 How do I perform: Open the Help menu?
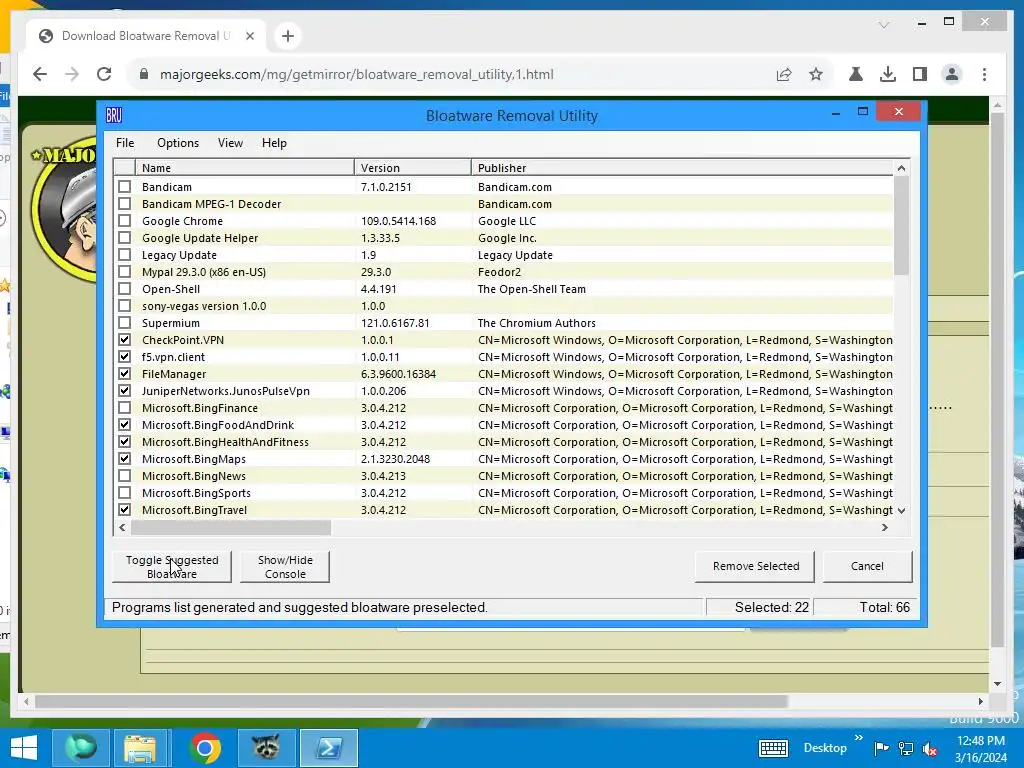tap(274, 143)
